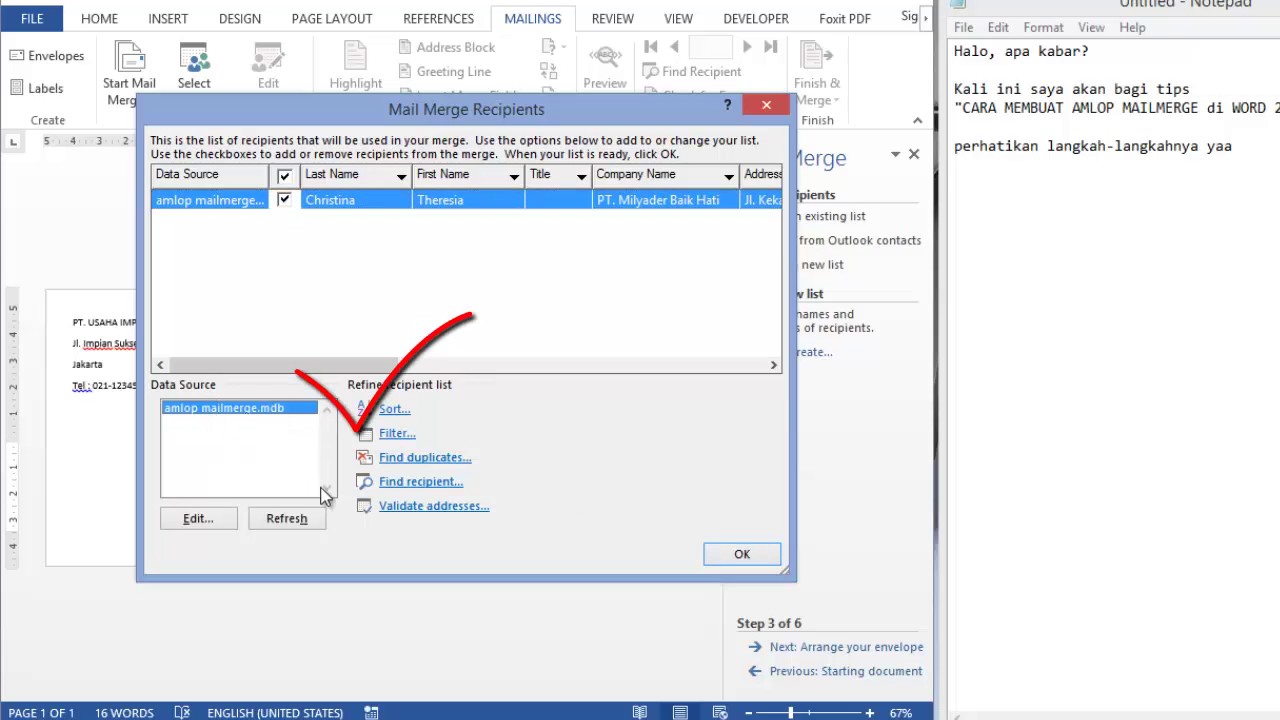Open the Title column dropdown arrow
Viewport: 1280px width, 720px height.
click(581, 176)
